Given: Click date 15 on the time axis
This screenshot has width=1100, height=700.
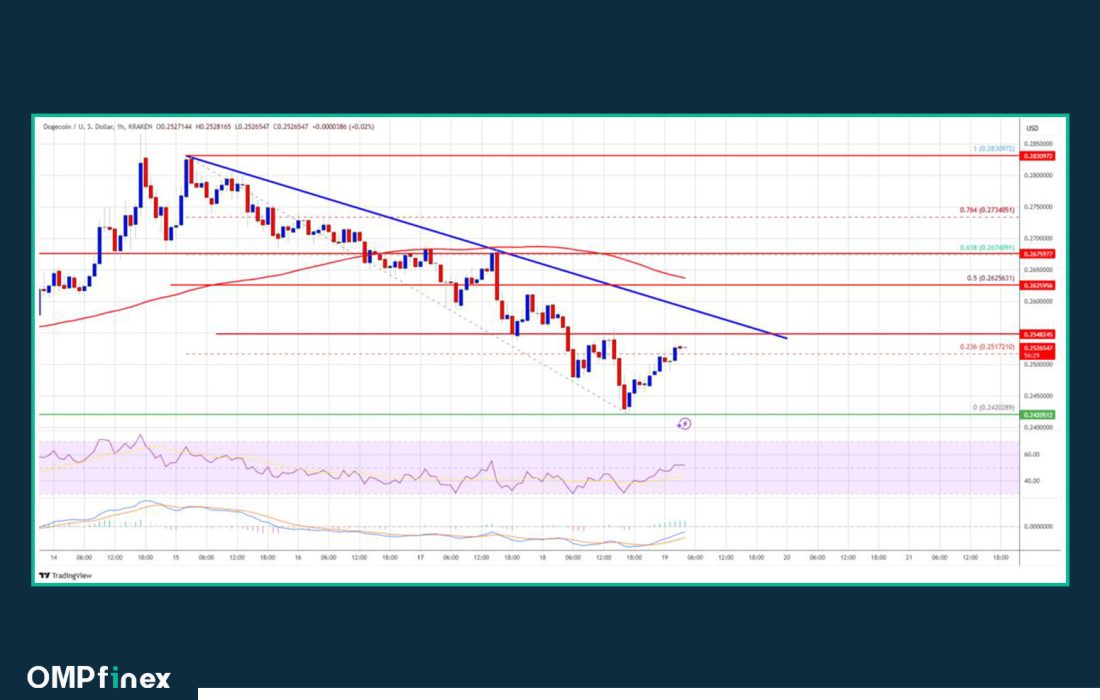Looking at the screenshot, I should 176,557.
